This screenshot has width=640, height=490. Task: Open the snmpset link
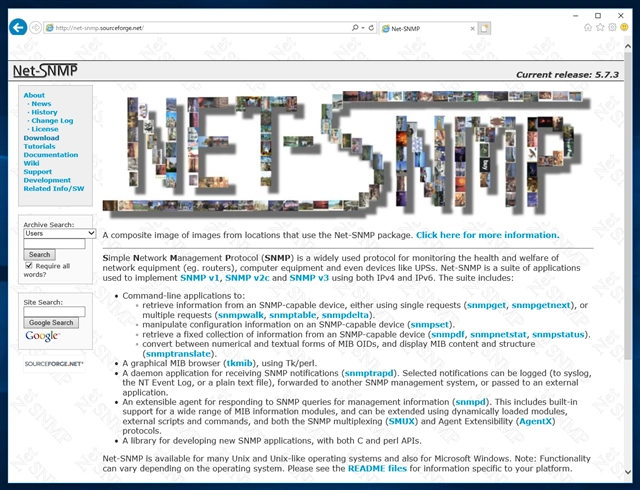tap(429, 325)
